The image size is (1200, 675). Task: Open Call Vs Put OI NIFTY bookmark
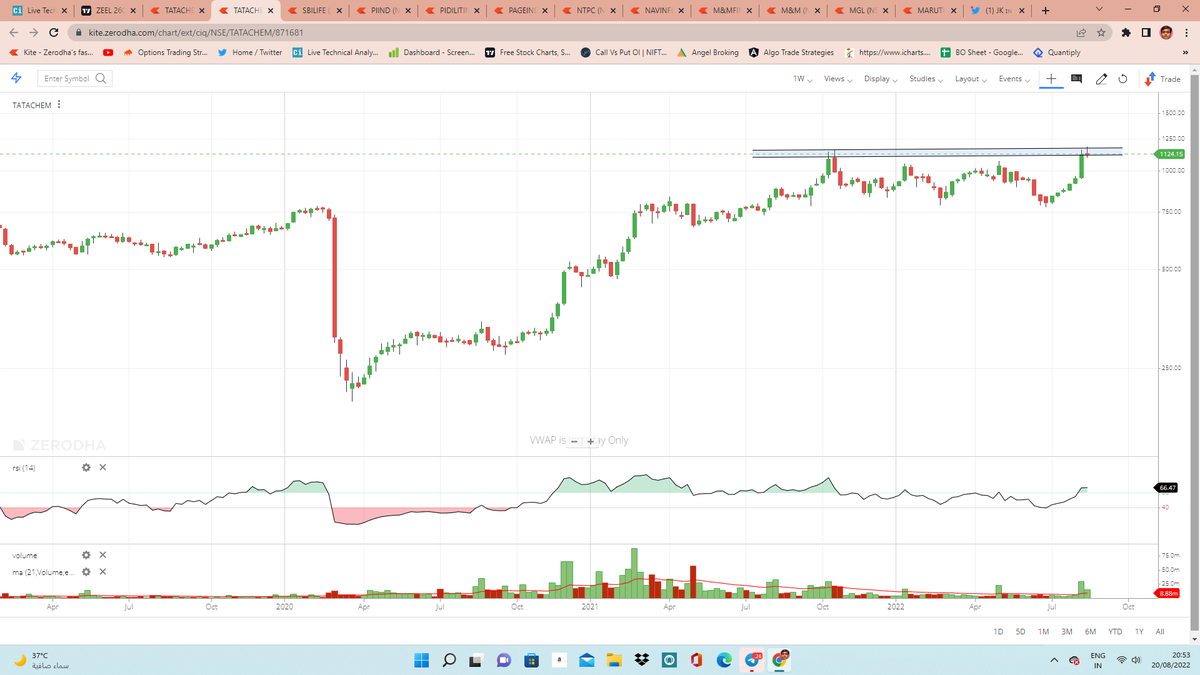point(625,52)
